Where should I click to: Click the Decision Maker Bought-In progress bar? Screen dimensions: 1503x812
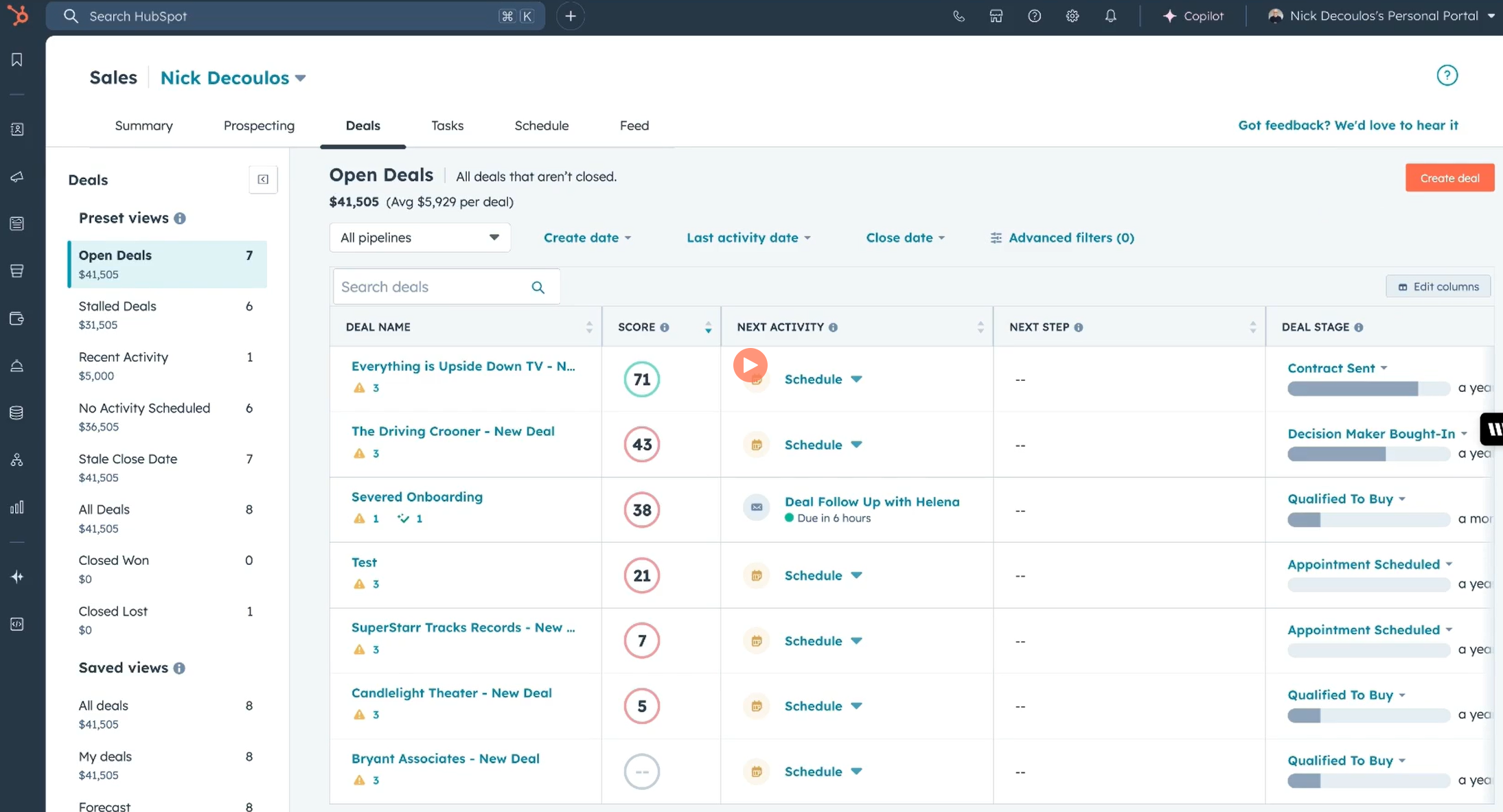[x=1368, y=454]
